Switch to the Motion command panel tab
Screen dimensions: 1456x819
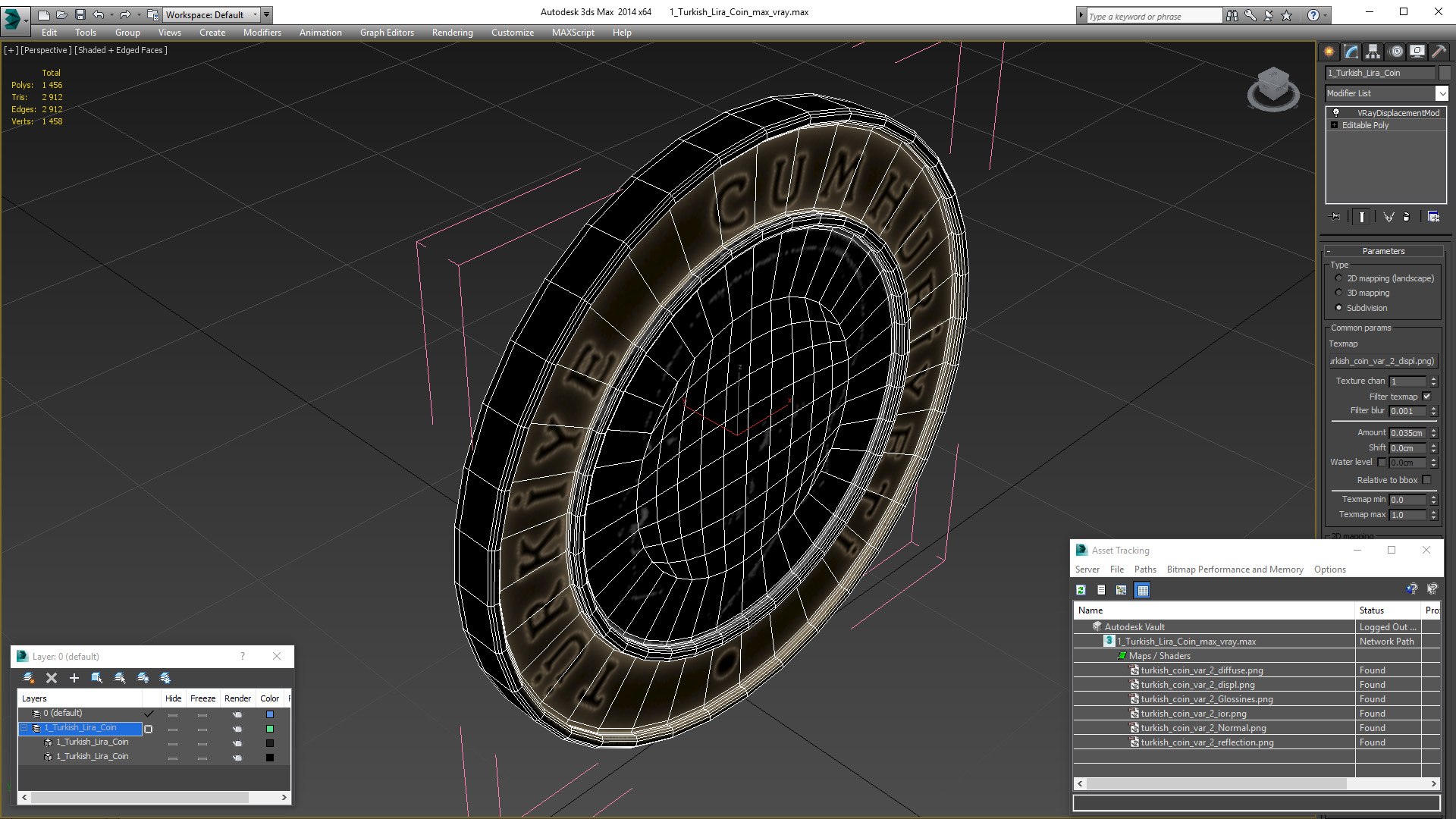coord(1396,52)
